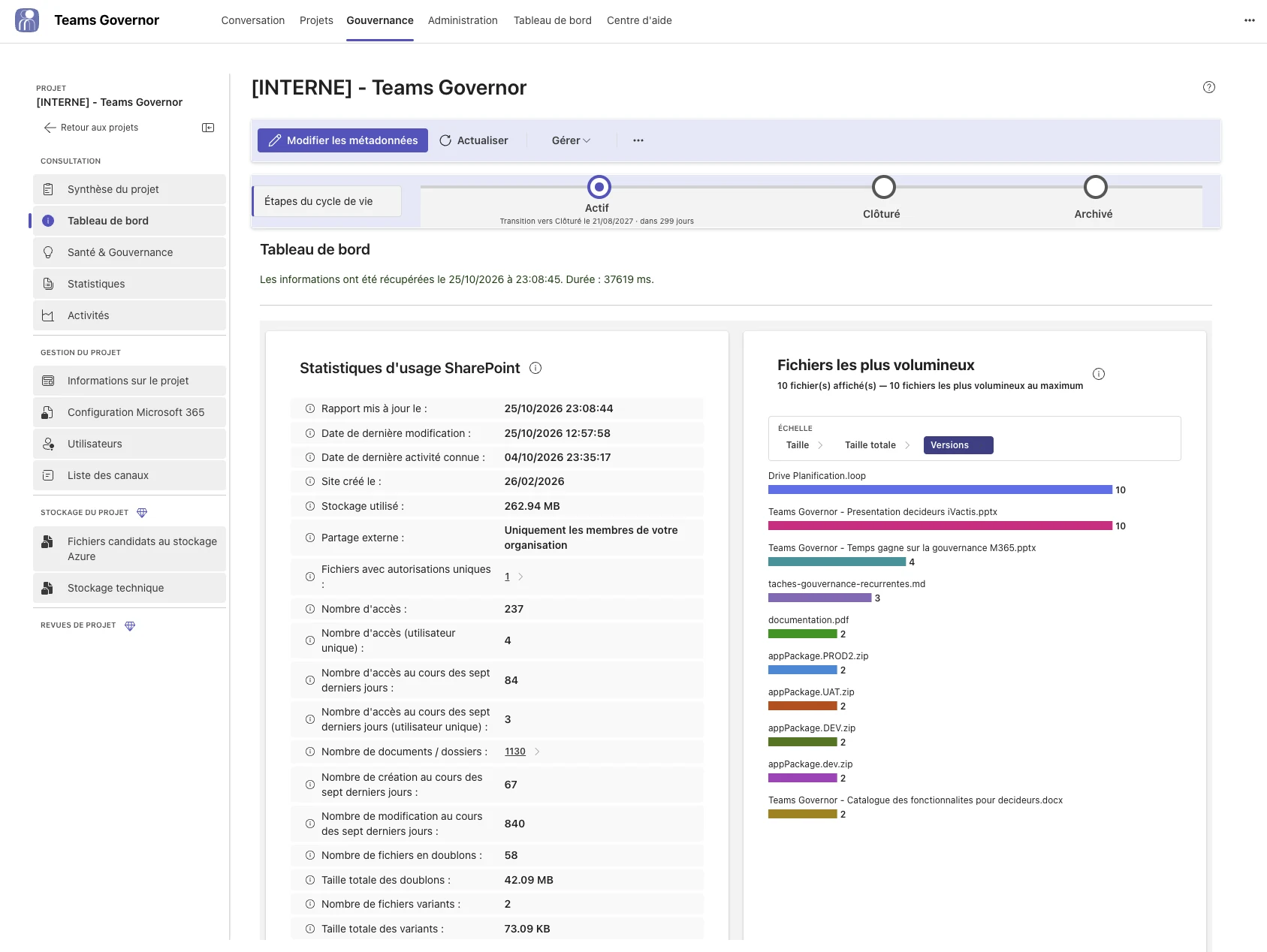Click the documentation.pdf green bar

coord(802,634)
